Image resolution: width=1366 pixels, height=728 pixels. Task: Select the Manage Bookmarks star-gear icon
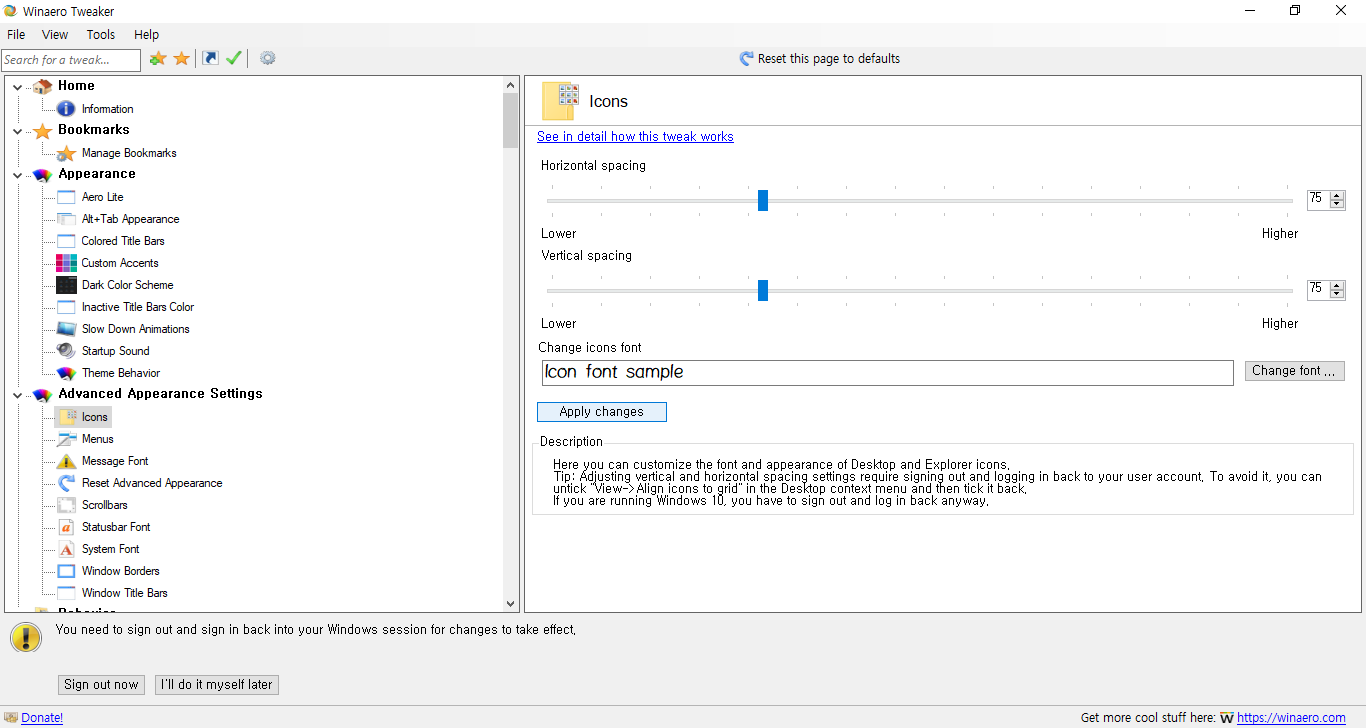tap(66, 153)
